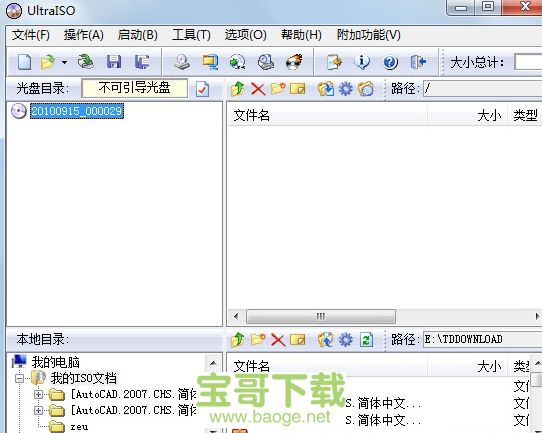Select 我的ISO文档 folder in tree

click(x=84, y=378)
